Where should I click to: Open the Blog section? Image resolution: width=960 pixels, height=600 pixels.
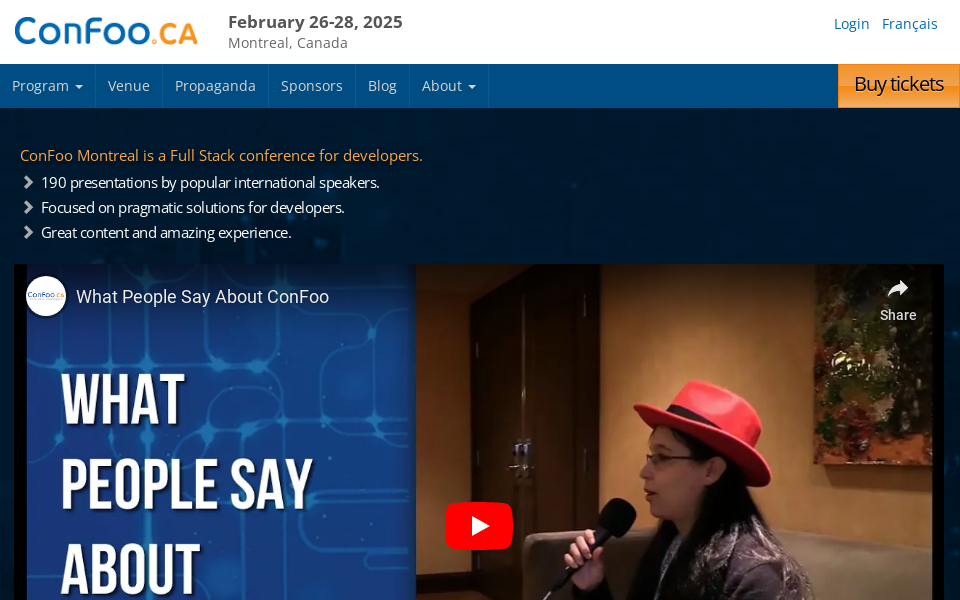point(382,85)
